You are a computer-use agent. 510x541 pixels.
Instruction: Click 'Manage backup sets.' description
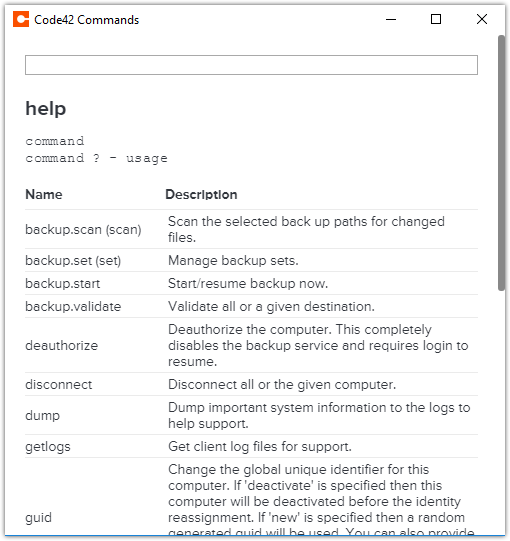(x=233, y=260)
